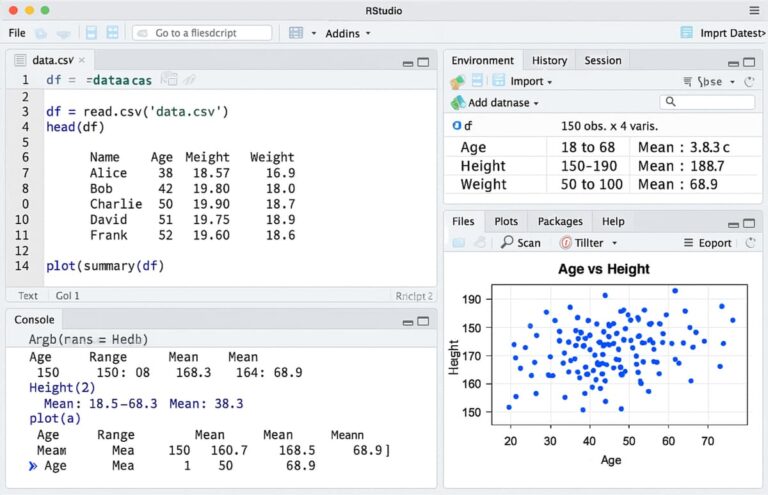The image size is (768, 495).
Task: Click the head(df) code line
Action: pos(75,127)
